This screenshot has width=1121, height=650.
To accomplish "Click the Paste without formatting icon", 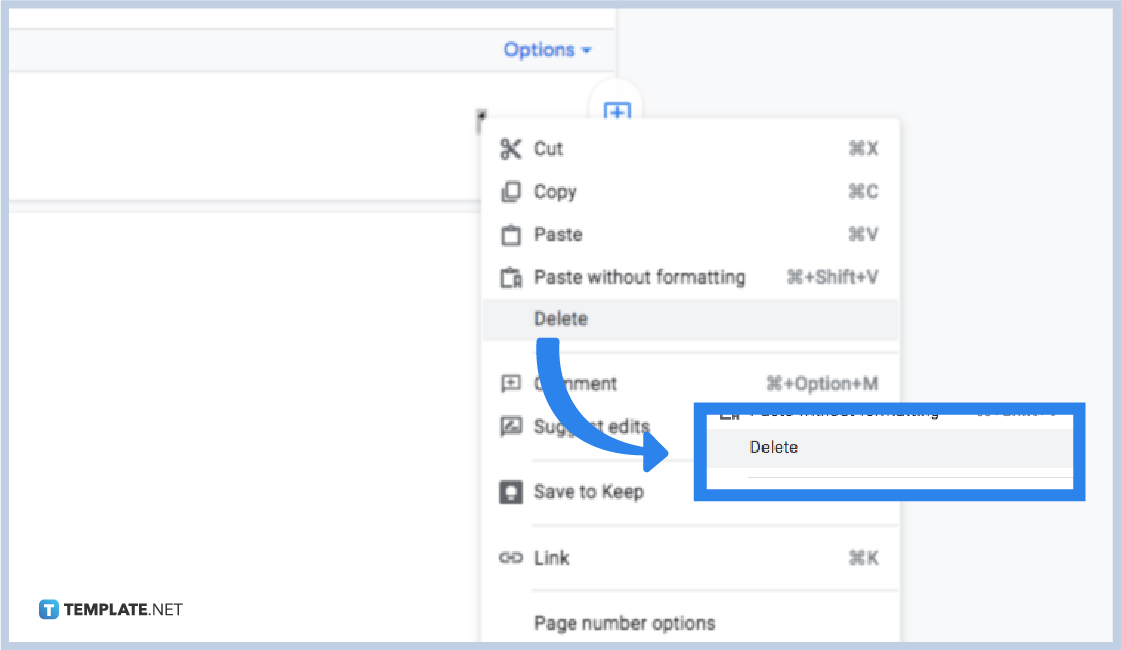I will pyautogui.click(x=510, y=277).
